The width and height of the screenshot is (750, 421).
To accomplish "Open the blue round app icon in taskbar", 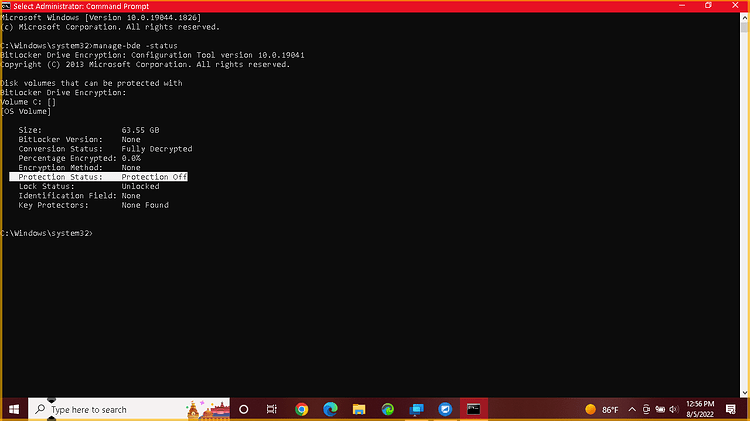I will coord(445,410).
